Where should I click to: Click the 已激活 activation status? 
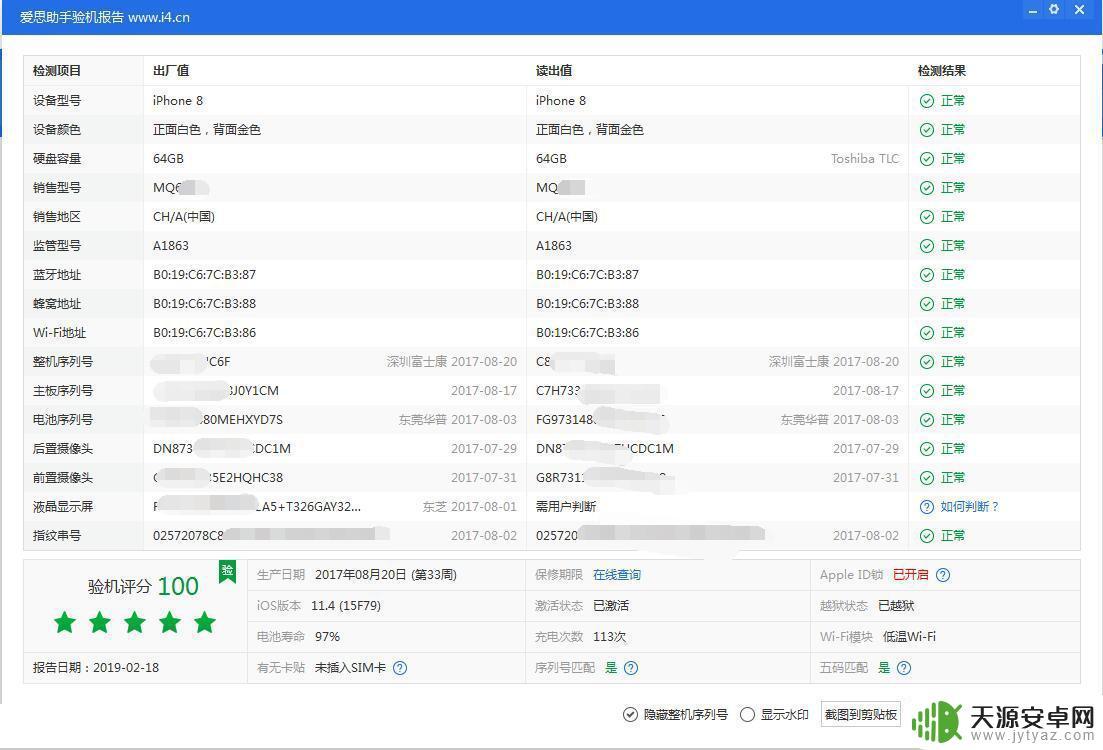[x=611, y=606]
